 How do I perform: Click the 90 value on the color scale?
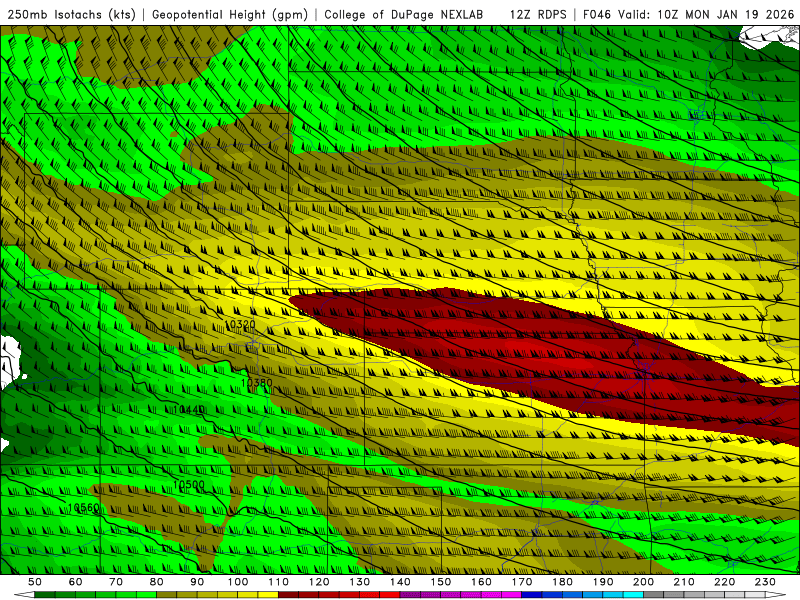(x=197, y=582)
